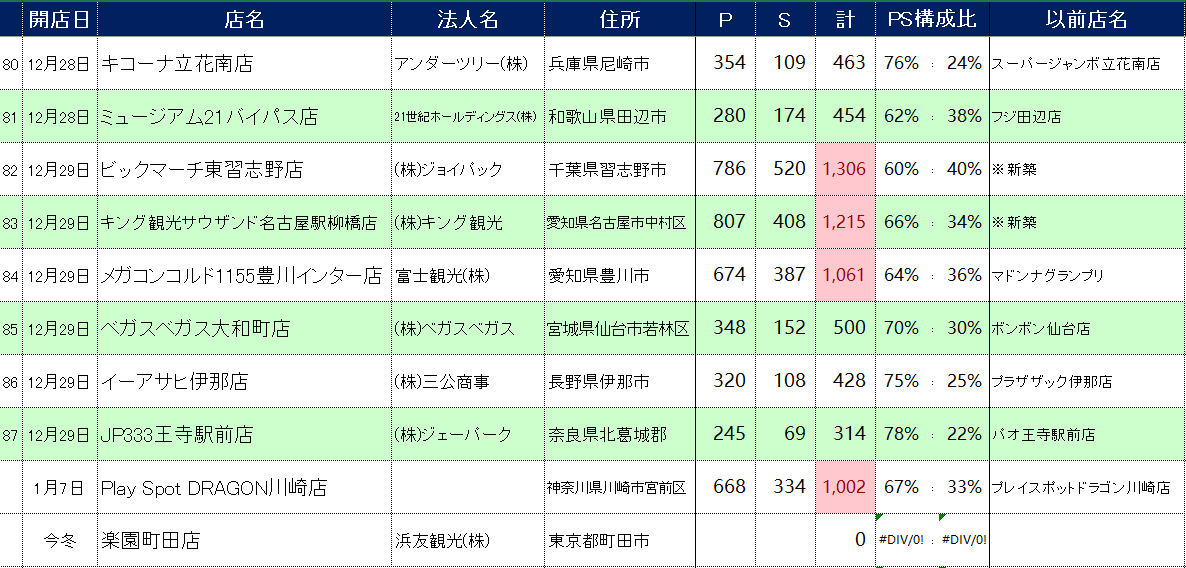This screenshot has width=1186, height=568.
Task: Select the P column header
Action: tap(725, 20)
